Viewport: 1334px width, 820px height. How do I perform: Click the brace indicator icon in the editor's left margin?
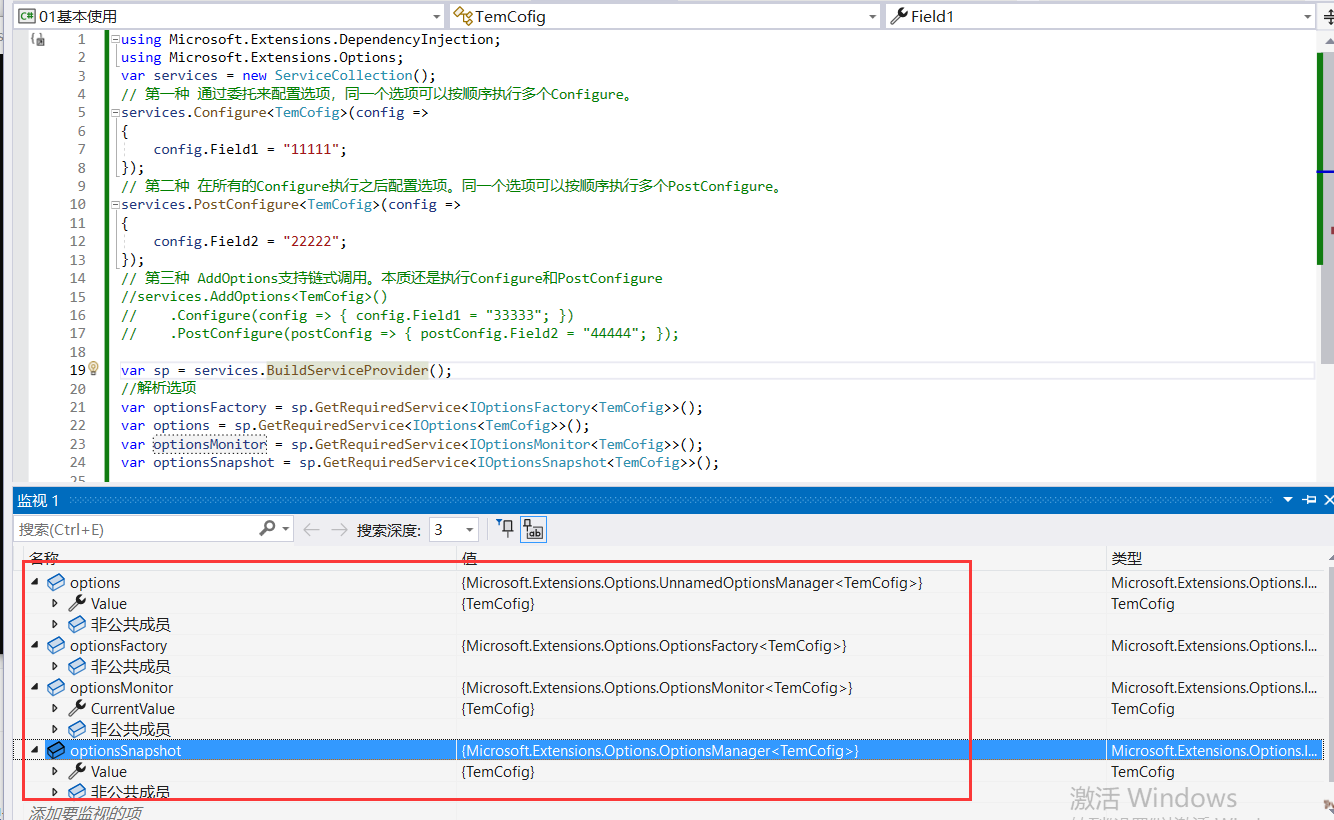[37, 40]
